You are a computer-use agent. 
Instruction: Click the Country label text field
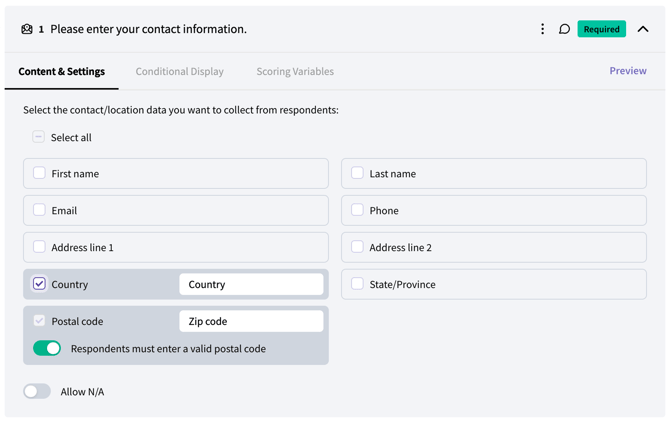point(251,284)
